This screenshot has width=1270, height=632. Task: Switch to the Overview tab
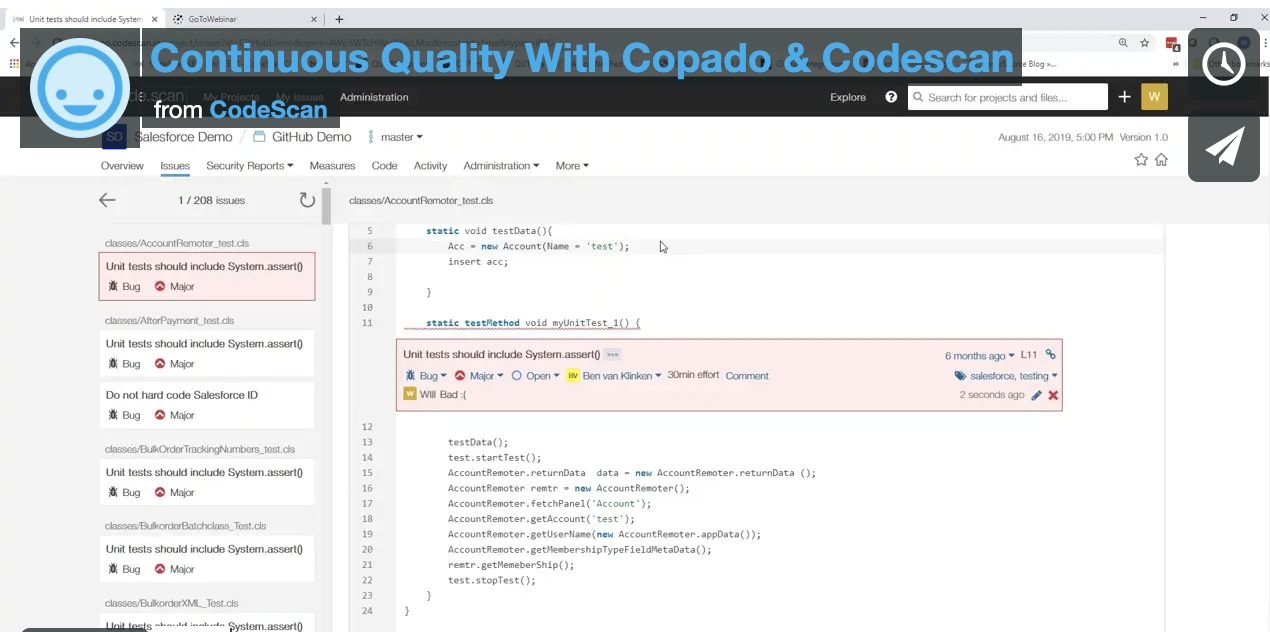pos(122,166)
